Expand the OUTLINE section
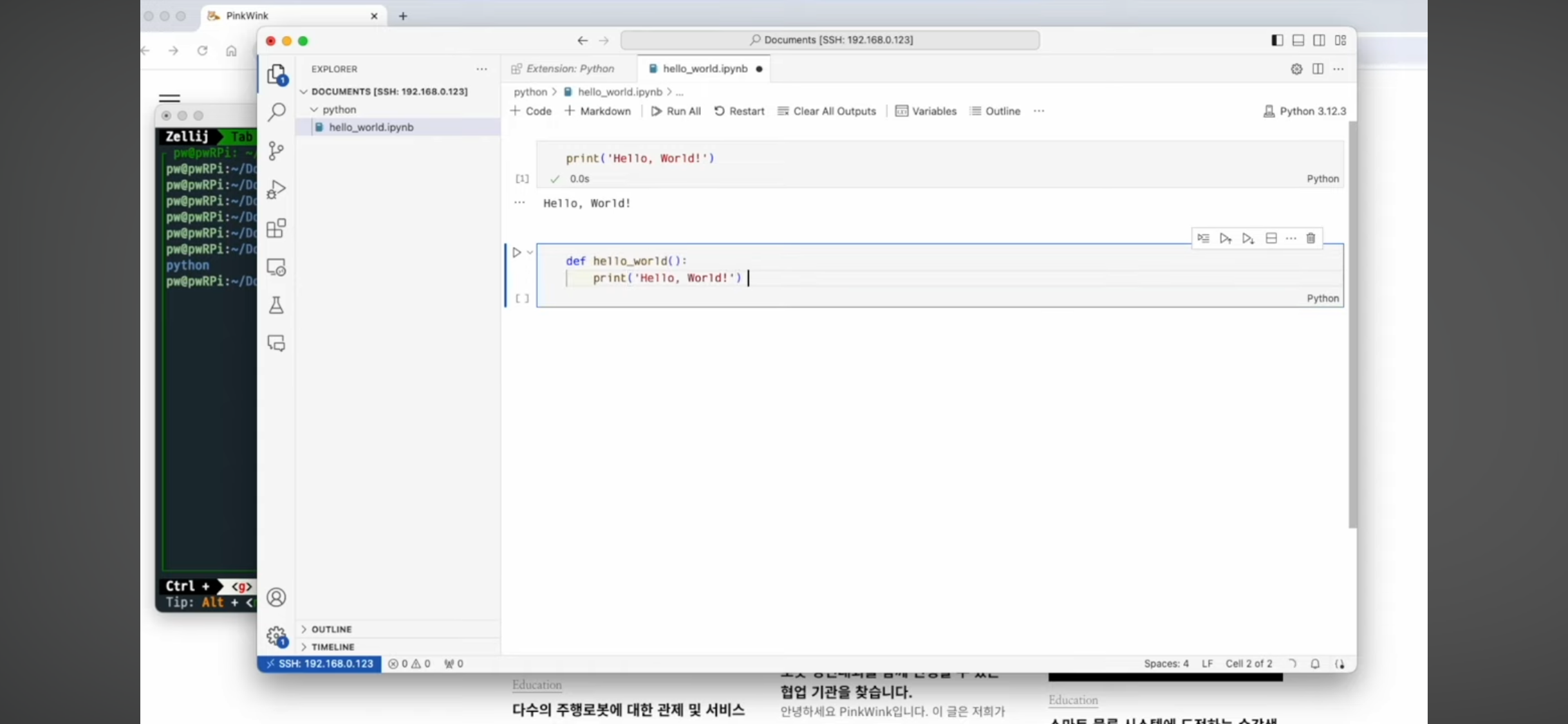The width and height of the screenshot is (1568, 724). coord(331,629)
